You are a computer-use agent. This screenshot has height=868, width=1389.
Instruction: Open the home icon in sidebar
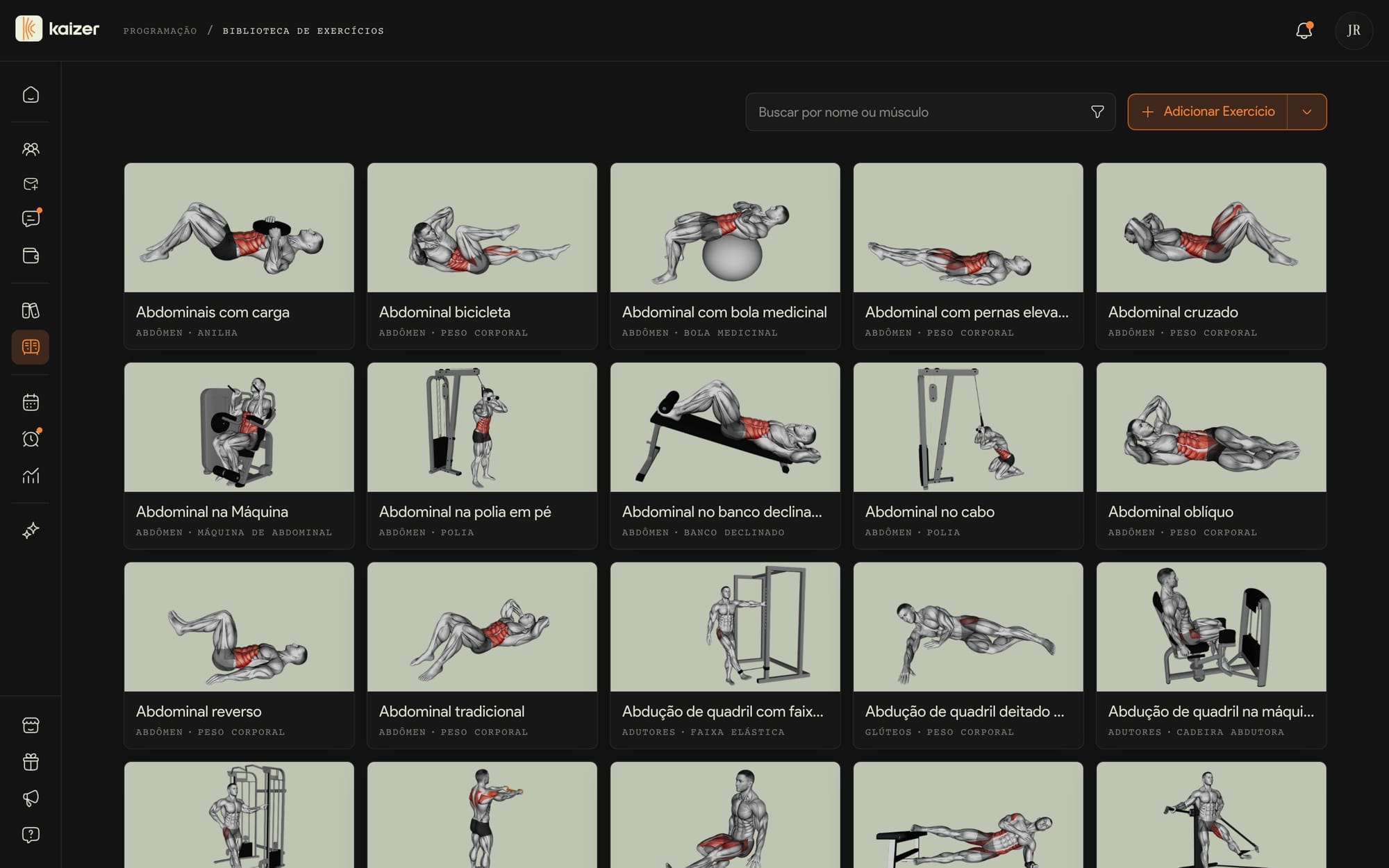click(x=31, y=94)
